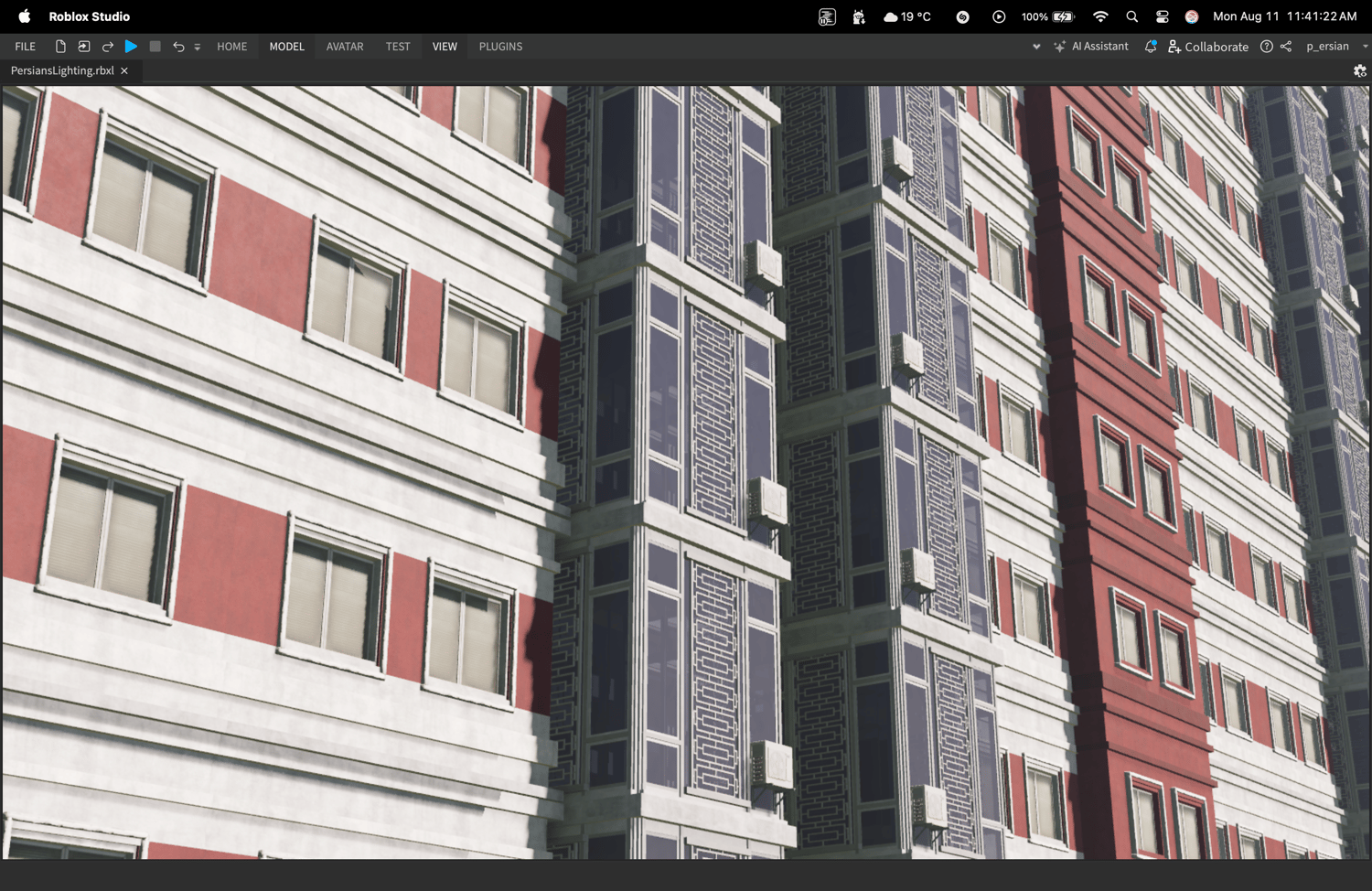Screen dimensions: 1372x891
Task: Open the FILE menu
Action: coord(26,47)
